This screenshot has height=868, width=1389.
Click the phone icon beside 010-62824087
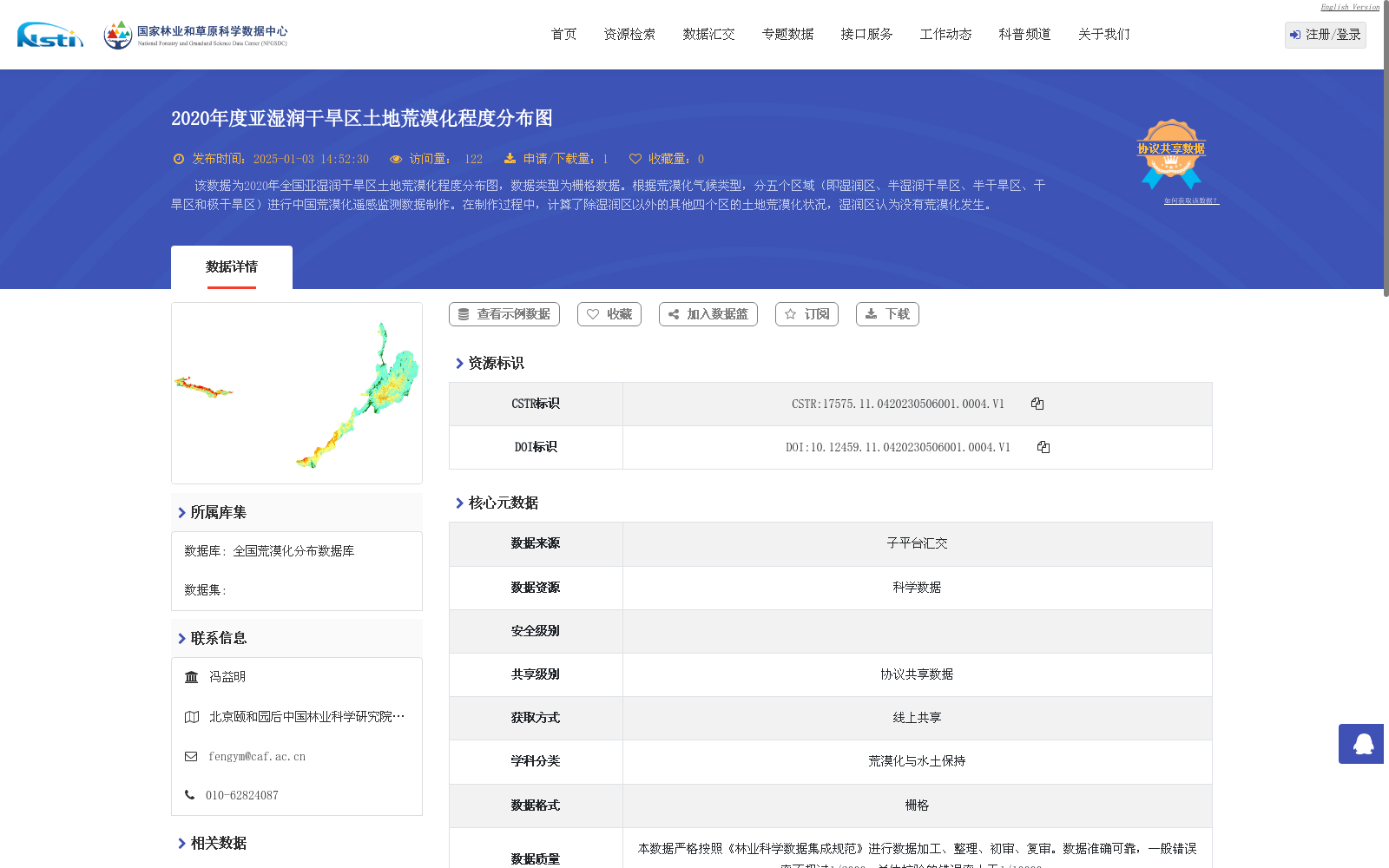click(189, 795)
